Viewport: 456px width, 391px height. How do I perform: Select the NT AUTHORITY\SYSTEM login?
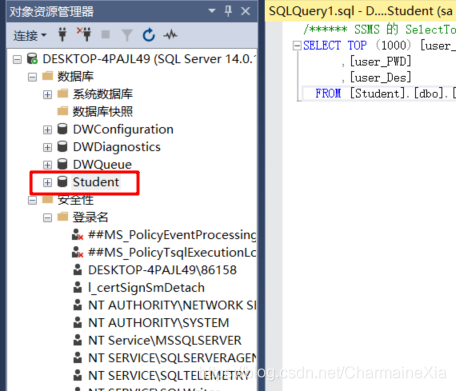(x=158, y=323)
